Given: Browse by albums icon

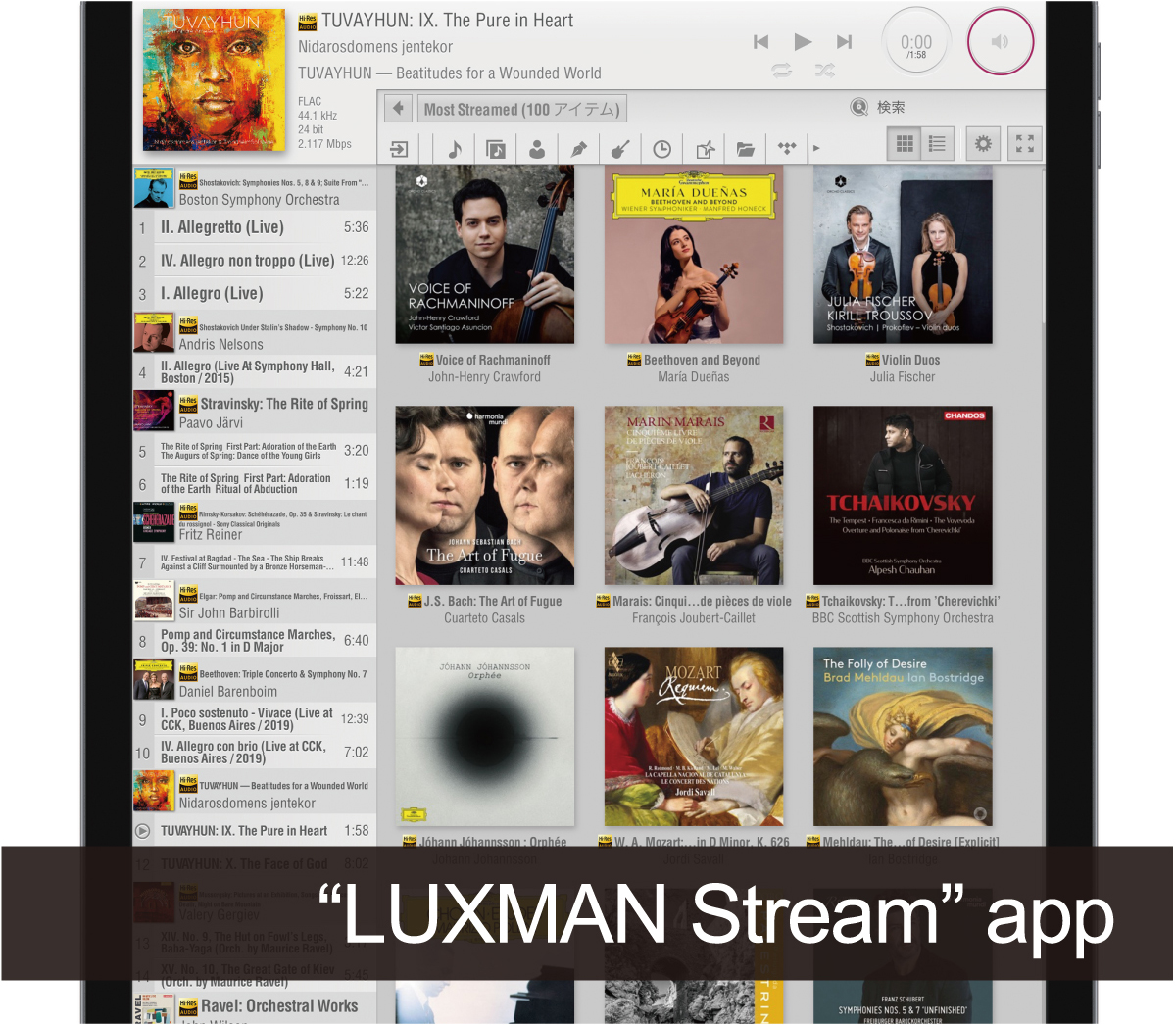Looking at the screenshot, I should coord(496,149).
